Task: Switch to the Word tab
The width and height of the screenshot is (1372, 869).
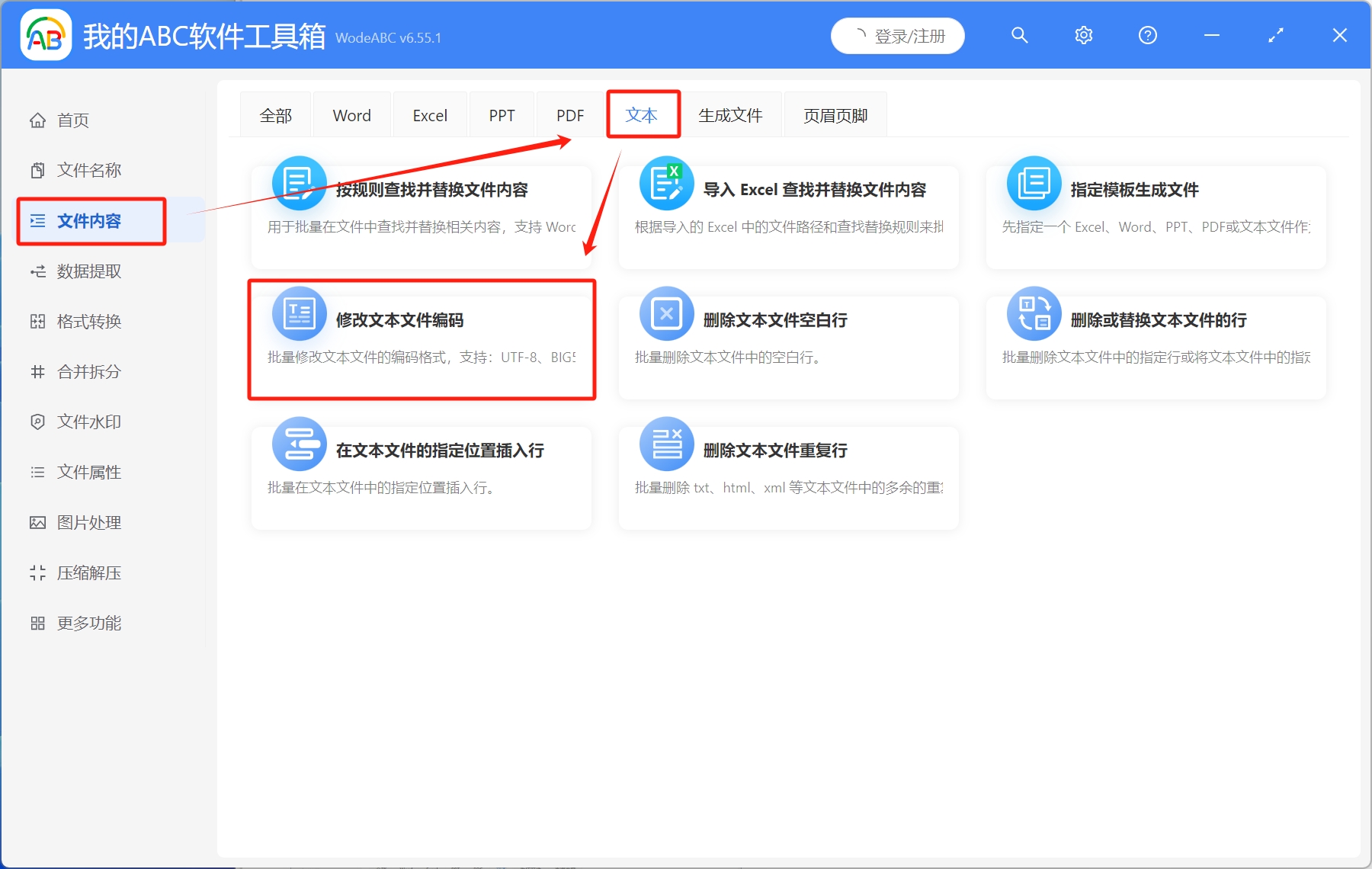Action: tap(351, 114)
